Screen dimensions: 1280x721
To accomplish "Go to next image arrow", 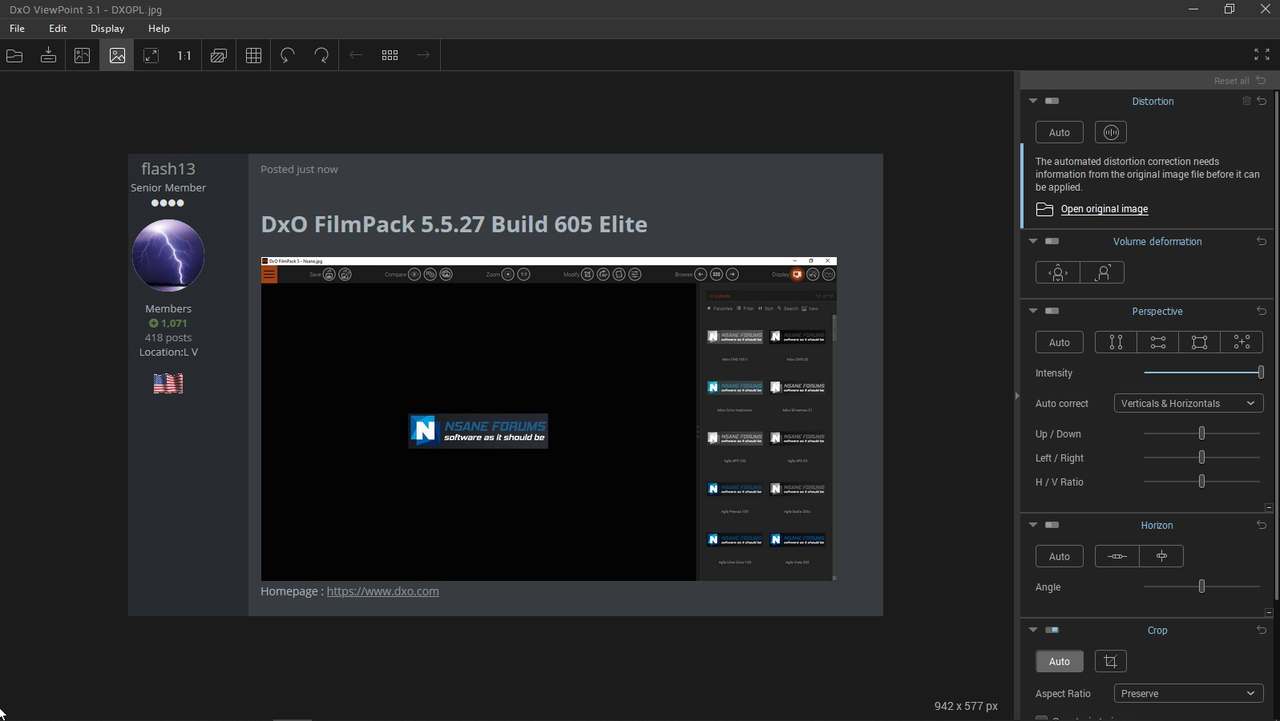I will 423,56.
